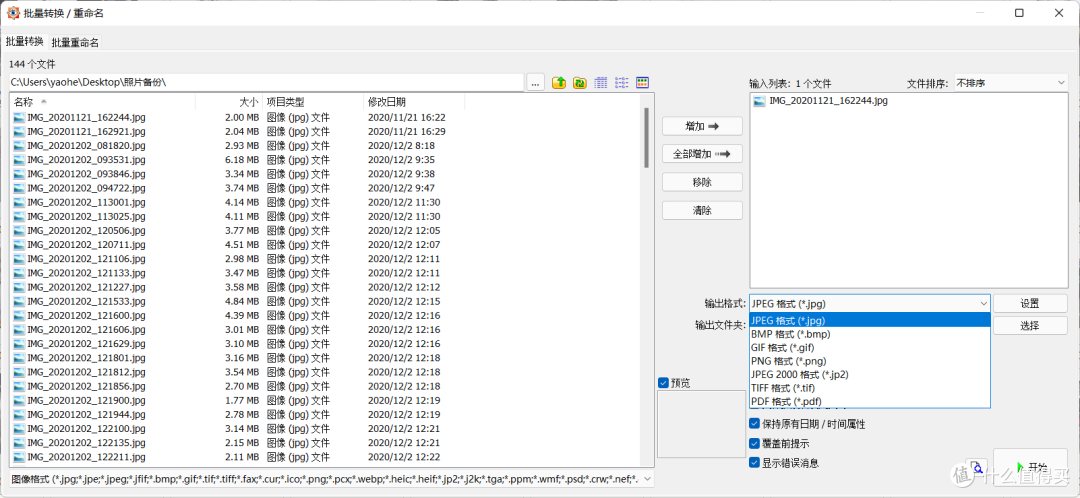This screenshot has width=1080, height=498.
Task: Click the 全部增加 button
Action: (x=702, y=154)
